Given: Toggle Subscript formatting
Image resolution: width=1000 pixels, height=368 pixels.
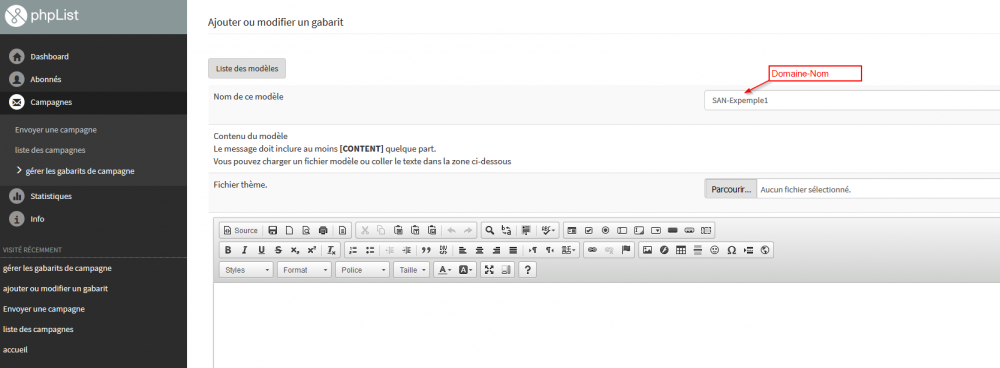Looking at the screenshot, I should (x=295, y=250).
